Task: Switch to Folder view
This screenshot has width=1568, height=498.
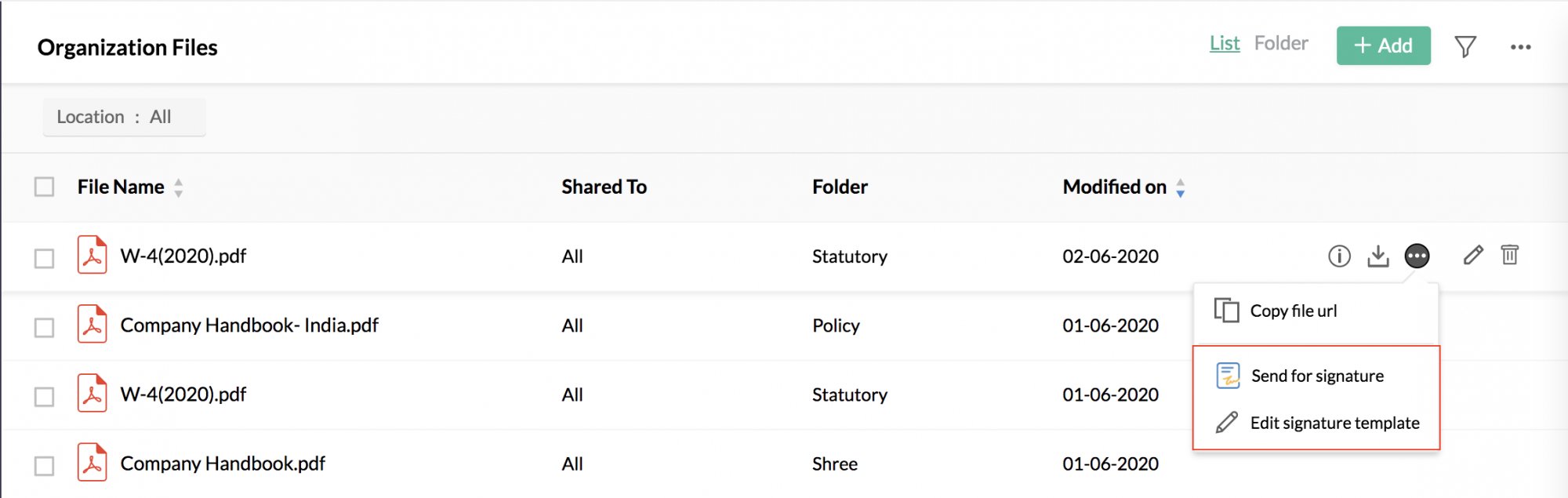Action: pyautogui.click(x=1281, y=43)
